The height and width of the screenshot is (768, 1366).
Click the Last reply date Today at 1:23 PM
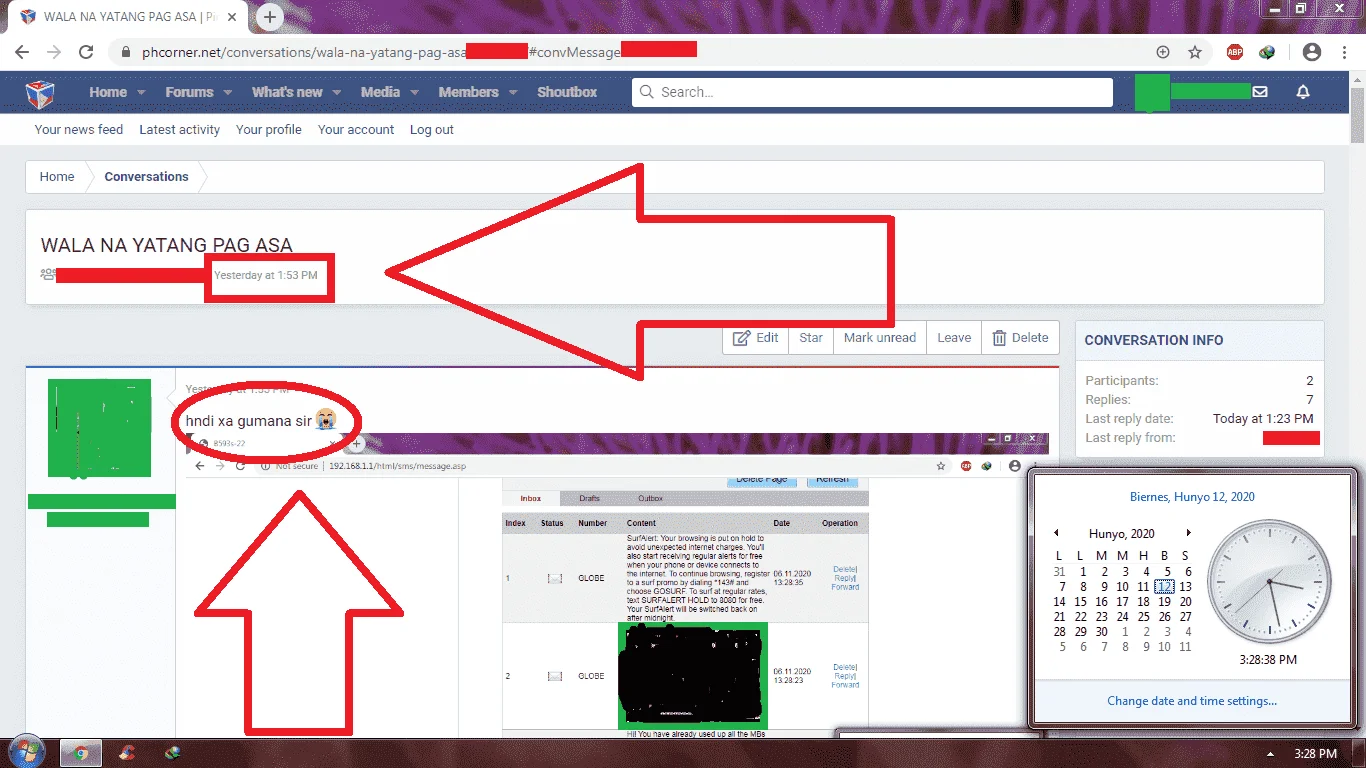(1263, 419)
